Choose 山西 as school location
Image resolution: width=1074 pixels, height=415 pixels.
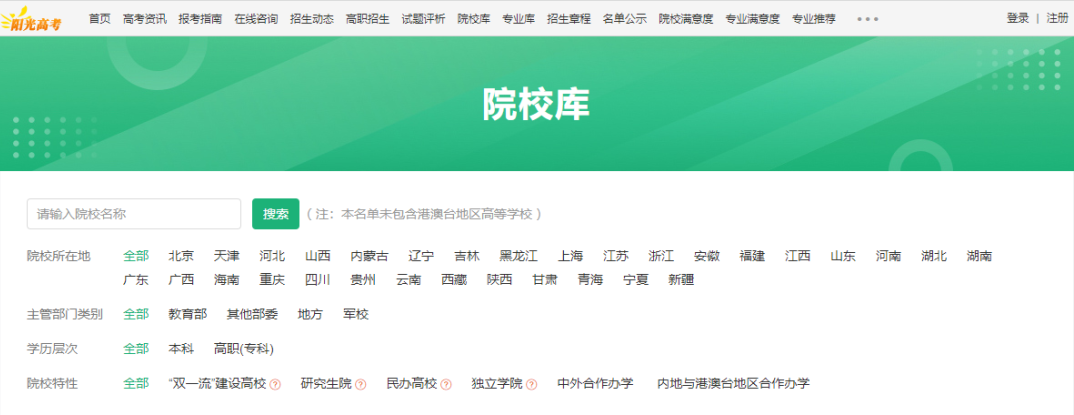click(318, 256)
